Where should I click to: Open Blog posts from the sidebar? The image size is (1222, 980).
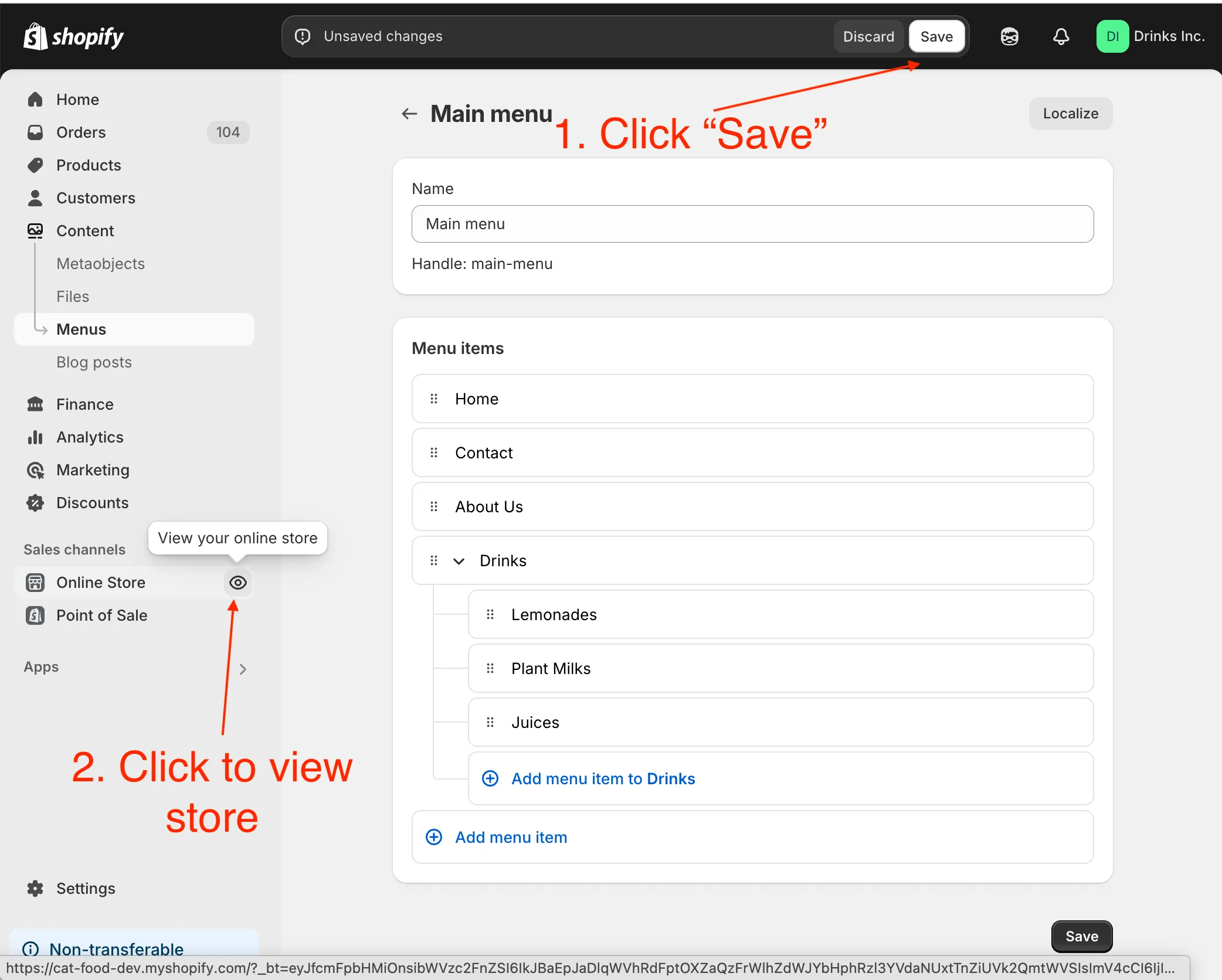coord(94,362)
